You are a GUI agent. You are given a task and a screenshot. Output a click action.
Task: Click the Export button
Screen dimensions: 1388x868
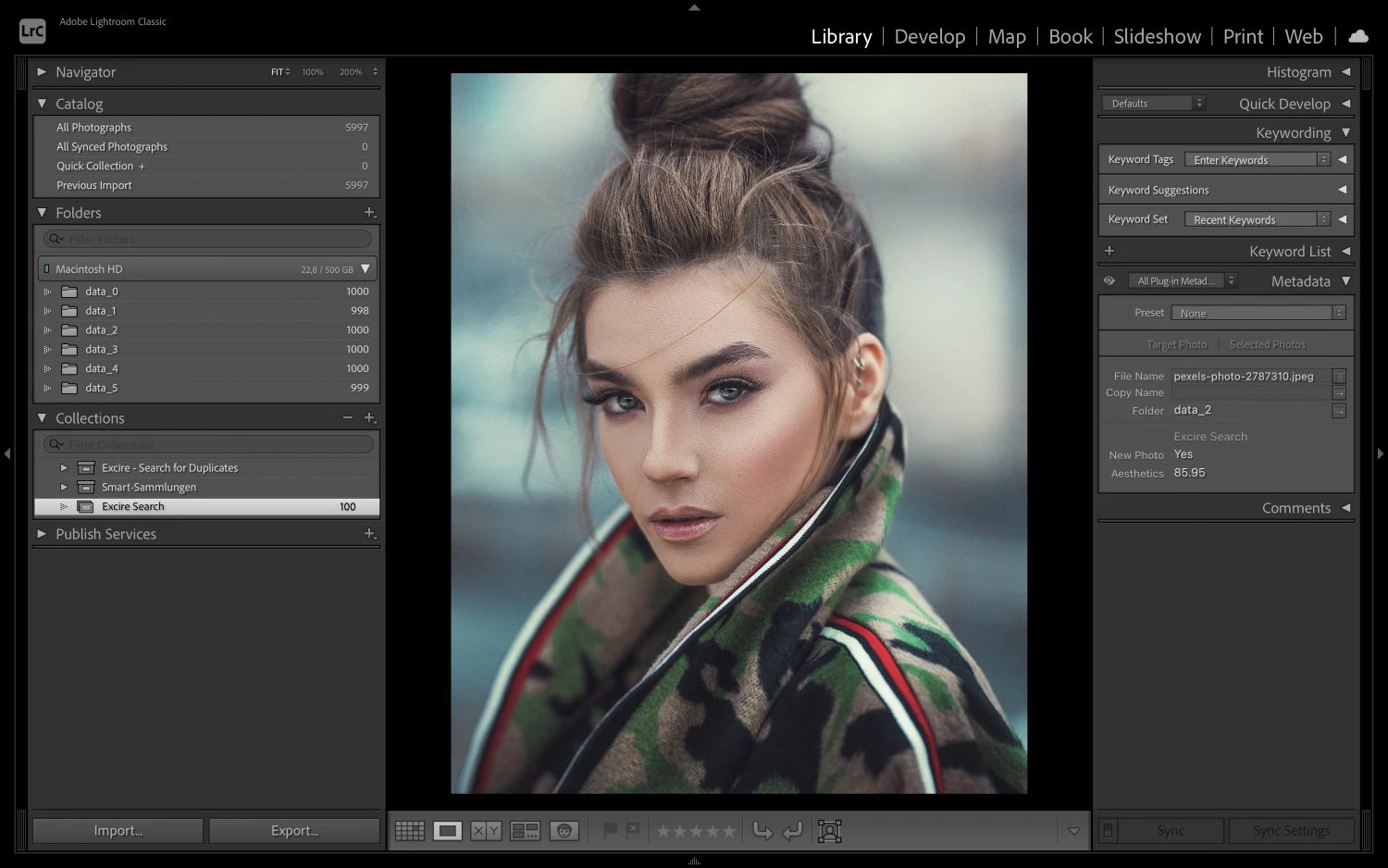click(294, 831)
